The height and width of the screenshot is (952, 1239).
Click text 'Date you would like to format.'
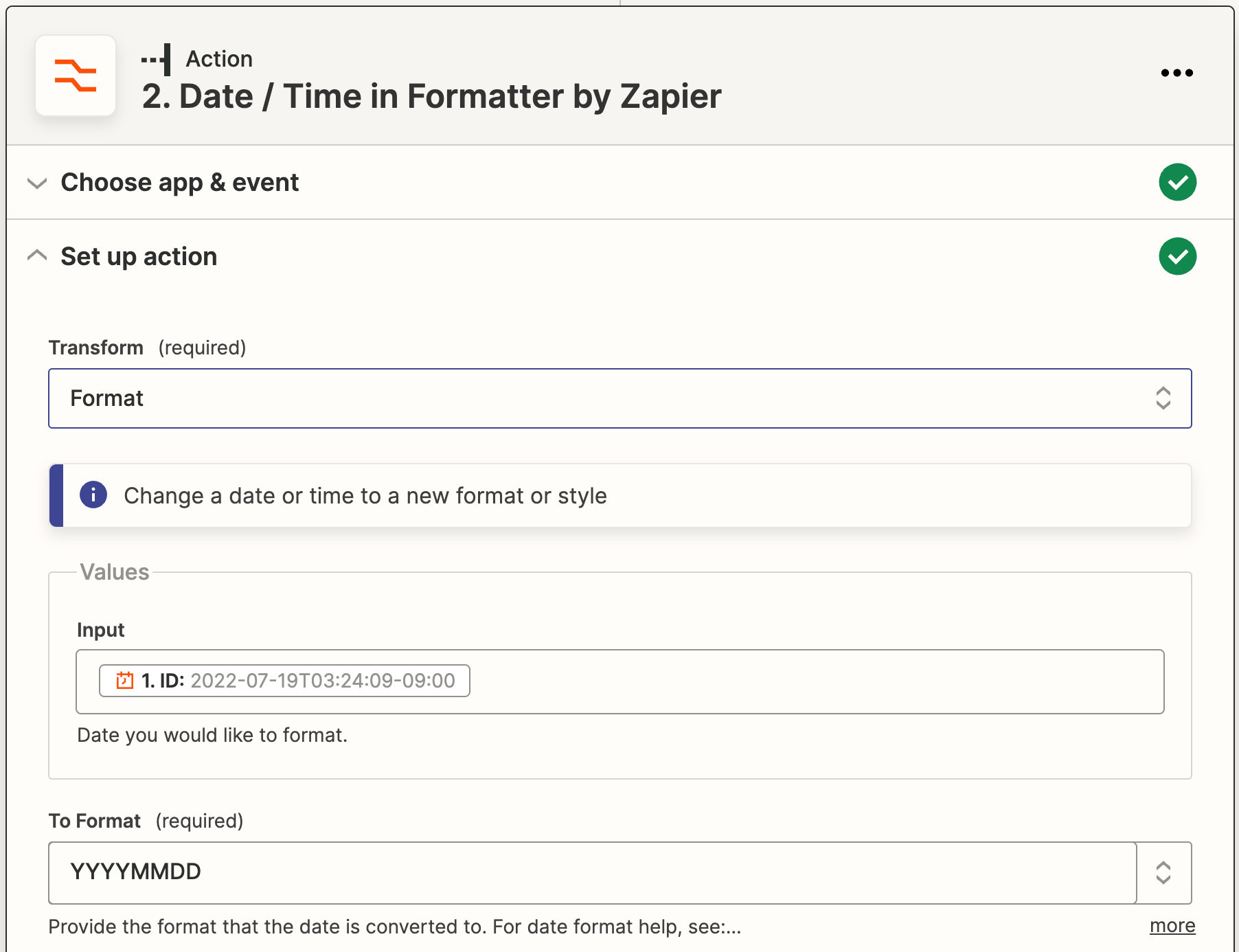pyautogui.click(x=212, y=735)
